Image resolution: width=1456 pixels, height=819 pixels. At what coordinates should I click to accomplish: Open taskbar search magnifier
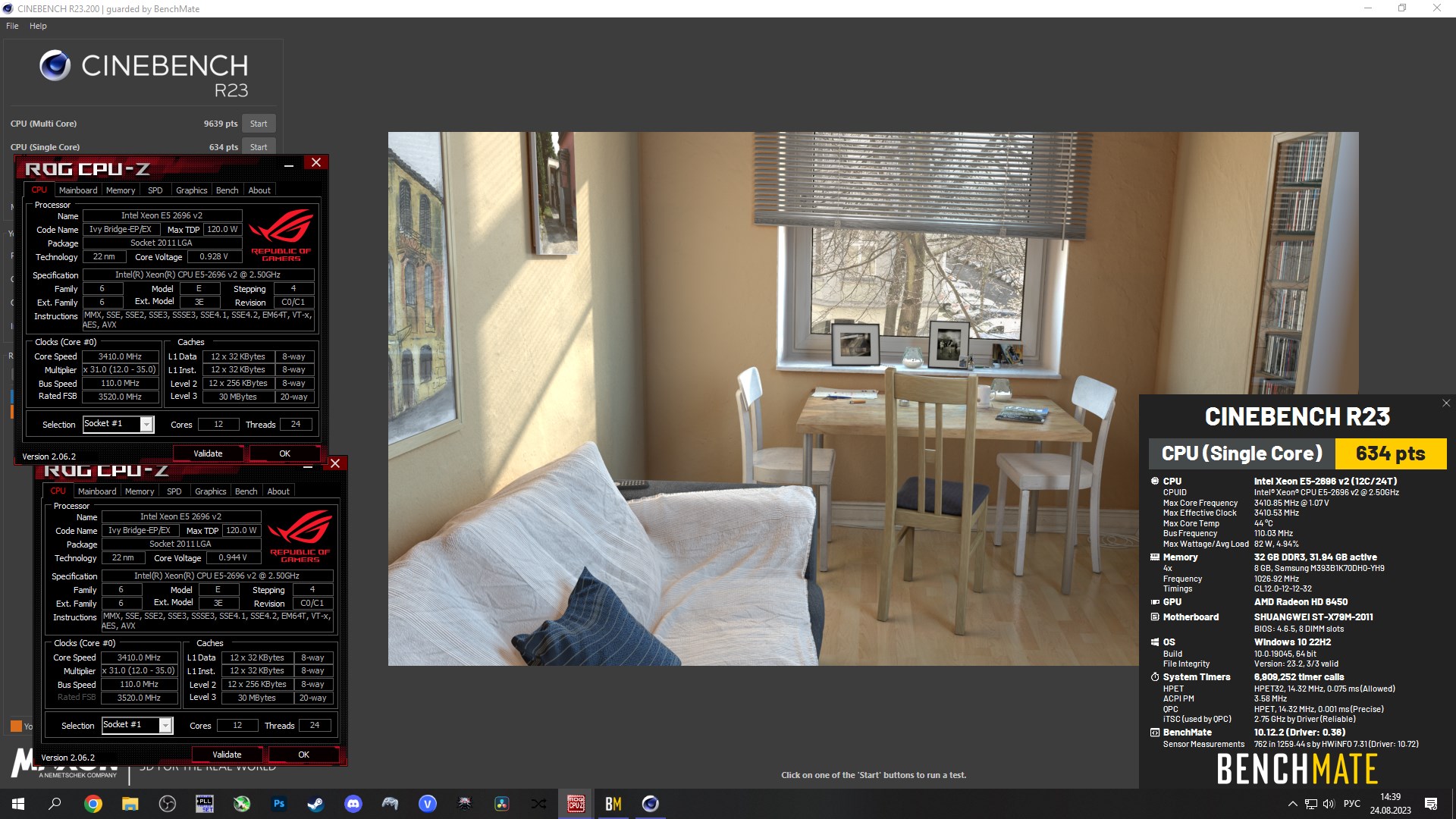click(55, 804)
